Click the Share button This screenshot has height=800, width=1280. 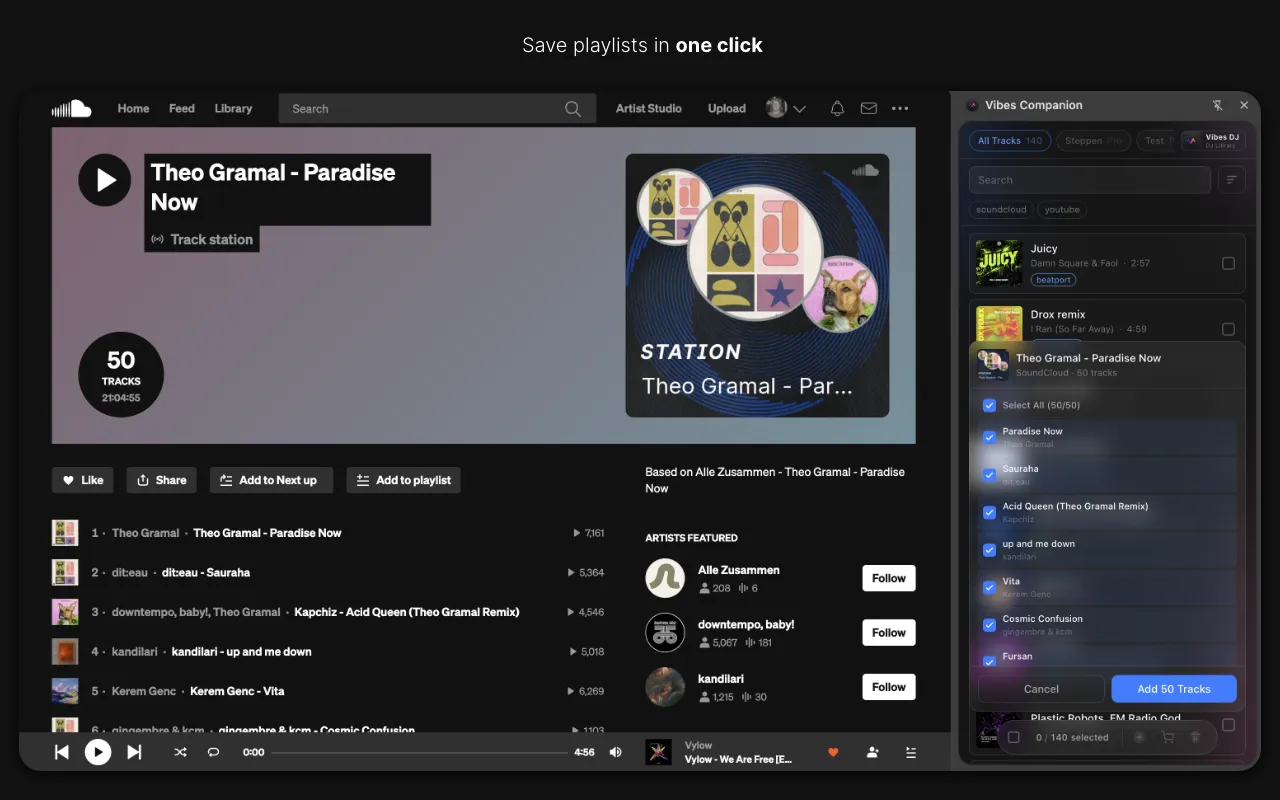pos(162,480)
